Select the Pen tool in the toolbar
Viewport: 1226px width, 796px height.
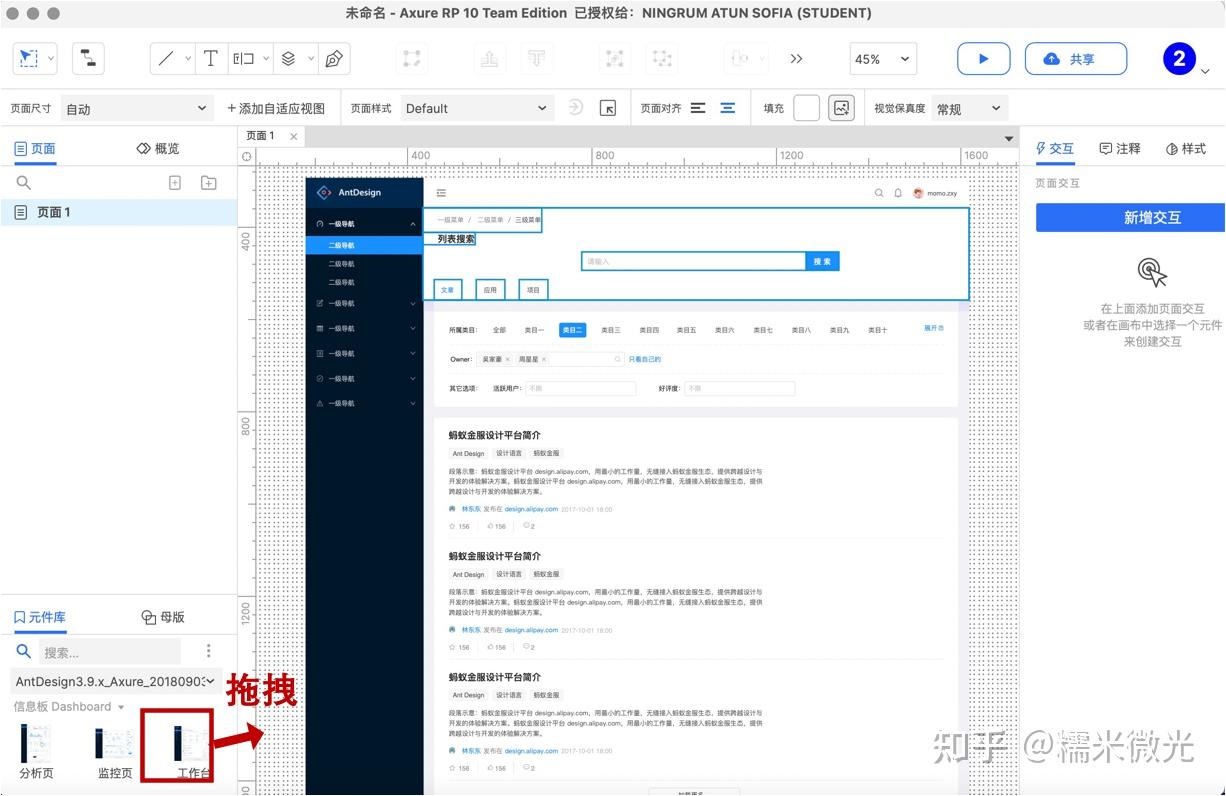click(x=334, y=58)
